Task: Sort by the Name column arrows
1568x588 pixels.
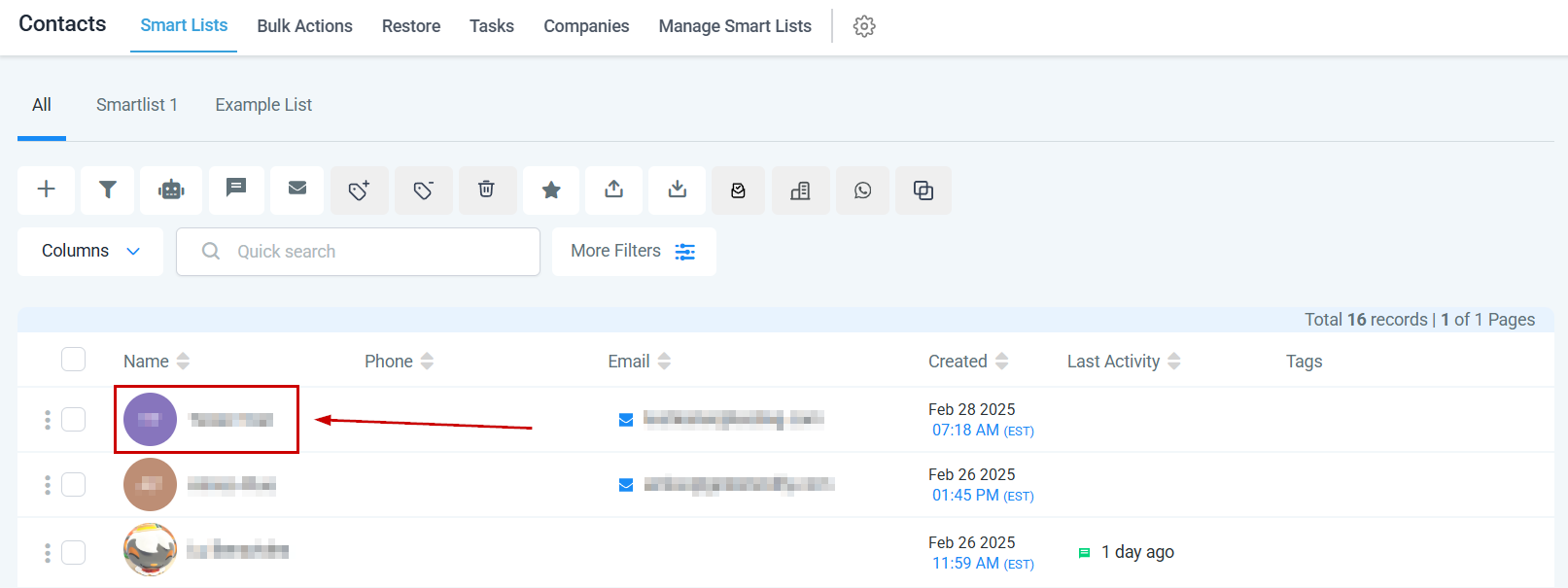Action: click(x=183, y=362)
